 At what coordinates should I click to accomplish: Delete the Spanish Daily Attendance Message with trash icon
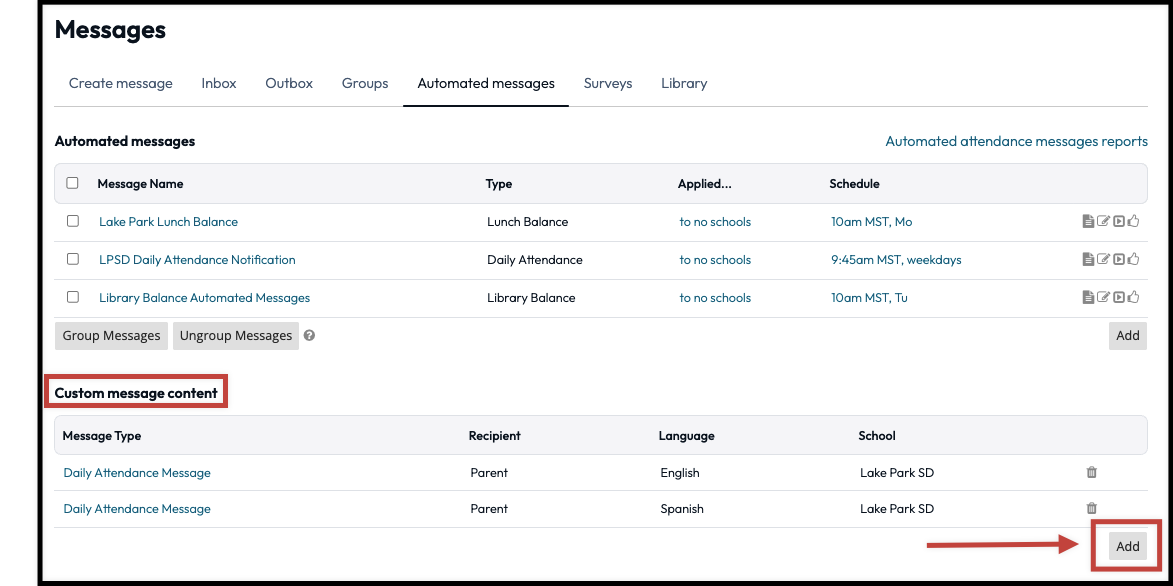1092,509
